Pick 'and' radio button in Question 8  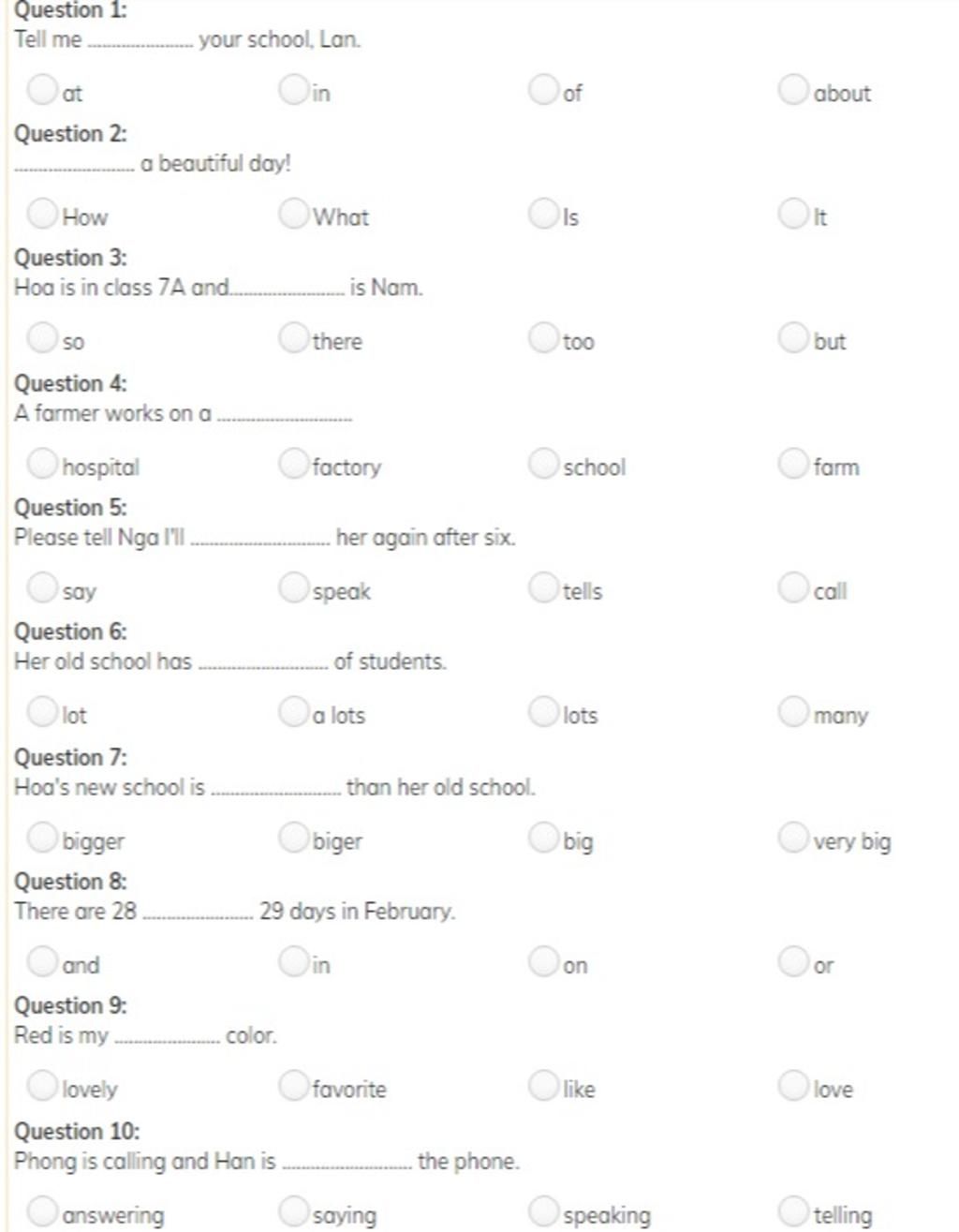41,961
